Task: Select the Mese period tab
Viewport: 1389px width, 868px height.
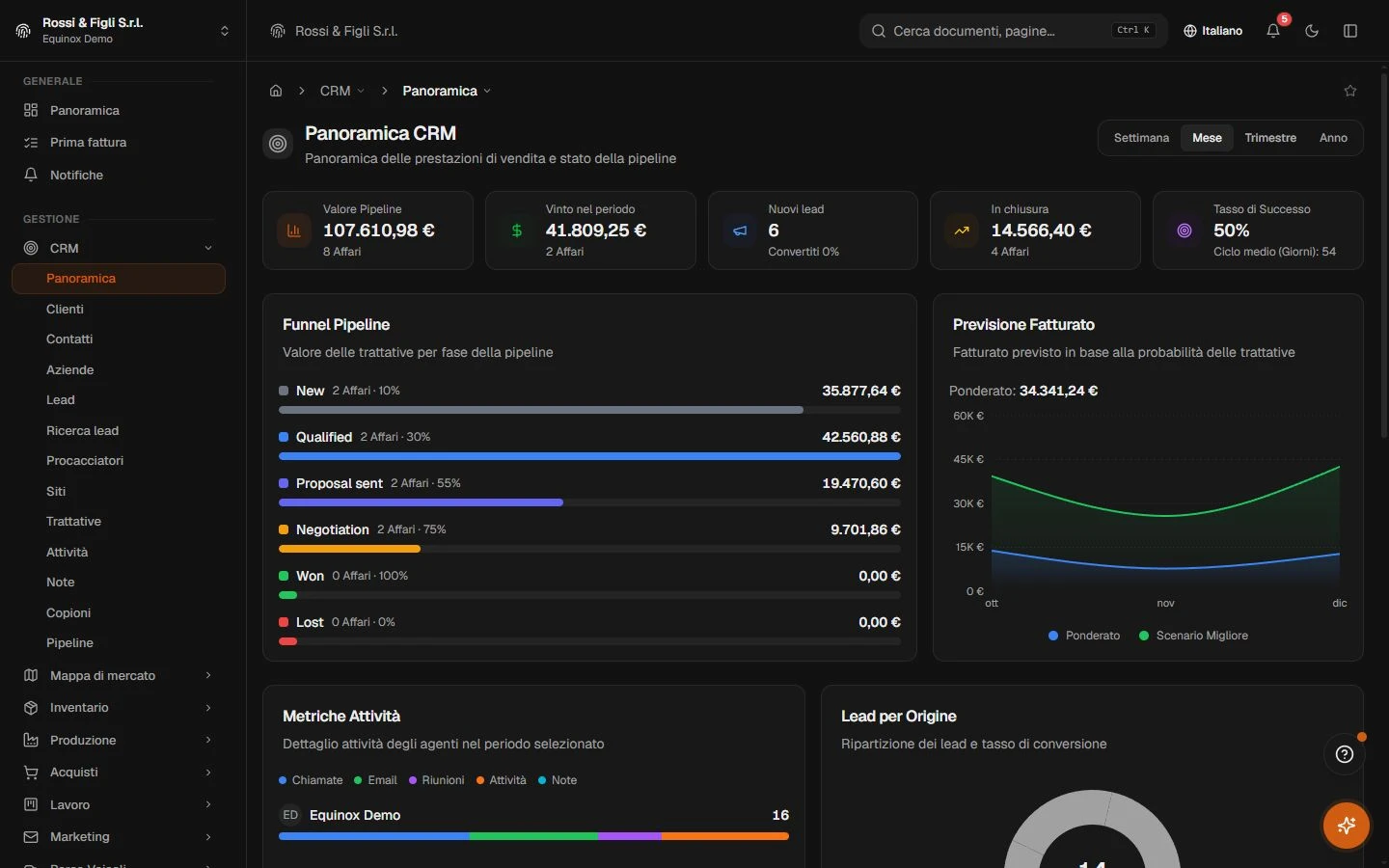Action: (1207, 138)
